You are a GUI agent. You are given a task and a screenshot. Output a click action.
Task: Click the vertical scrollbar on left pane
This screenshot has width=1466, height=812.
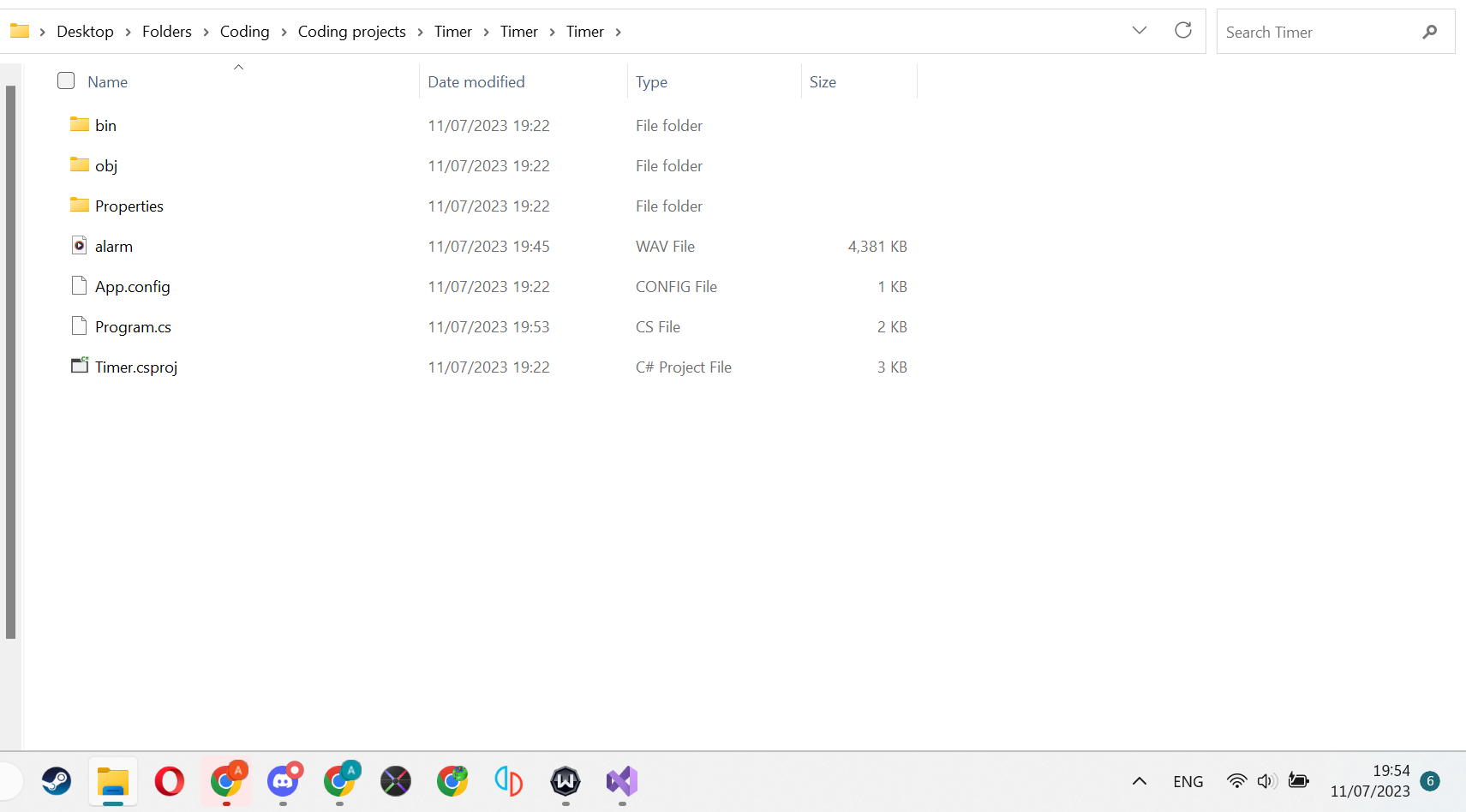coord(10,361)
